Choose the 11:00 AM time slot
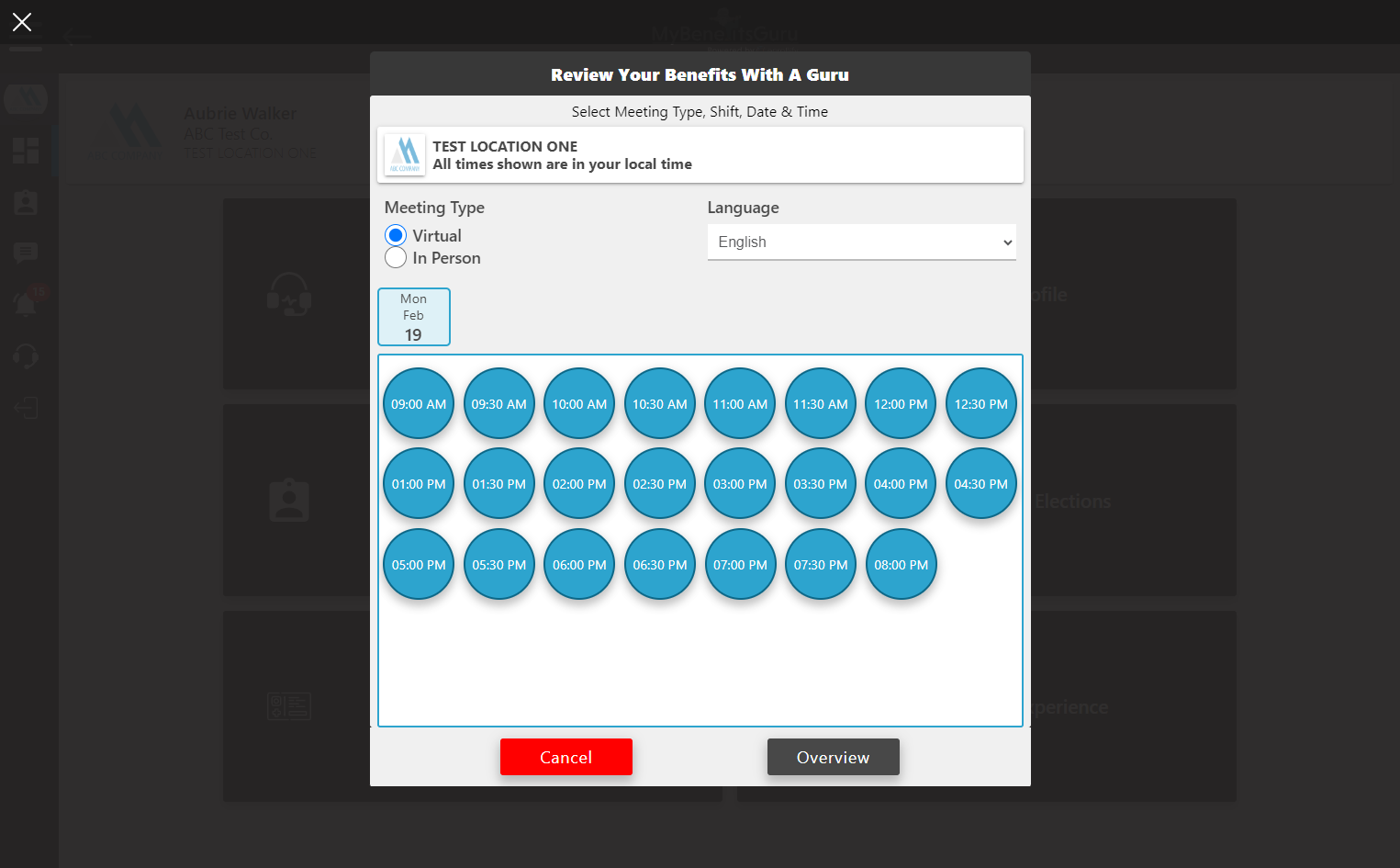1400x868 pixels. 740,404
